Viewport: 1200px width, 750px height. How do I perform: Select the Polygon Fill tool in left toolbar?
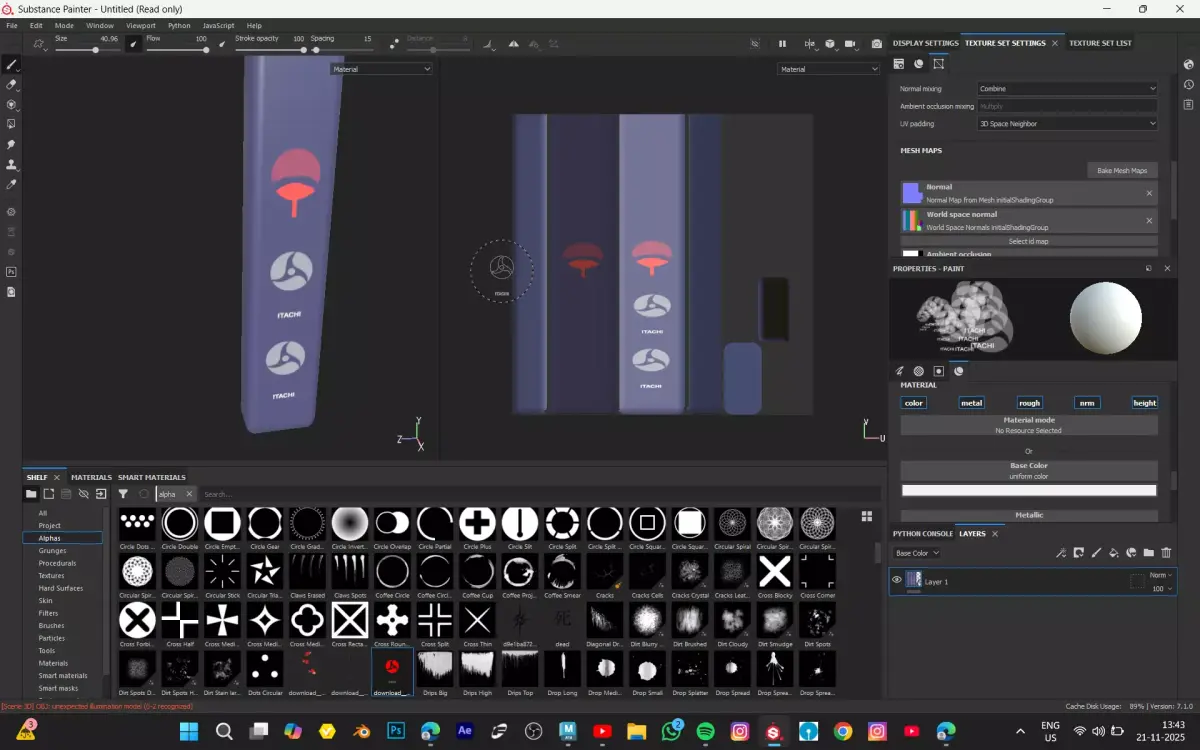point(12,124)
